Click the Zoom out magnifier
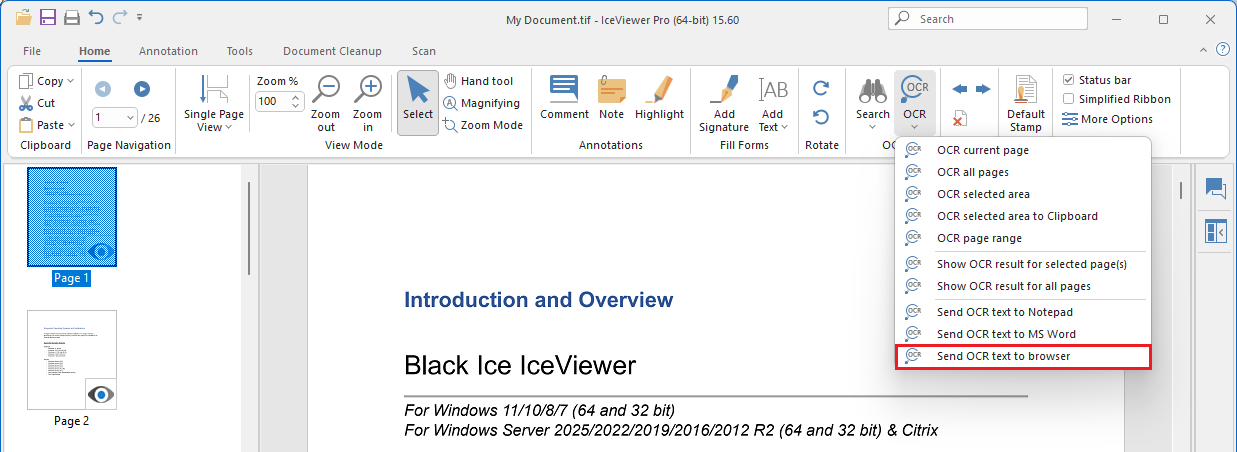Viewport: 1237px width, 452px height. (326, 104)
